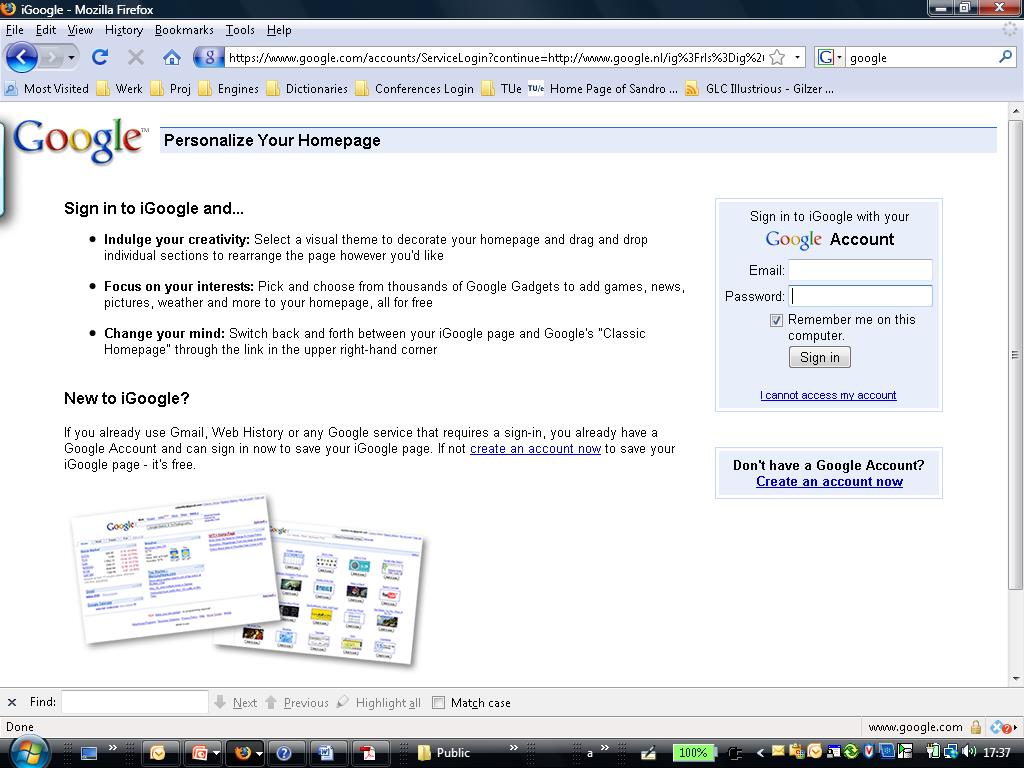Open the Help menu
This screenshot has height=768, width=1024.
point(279,30)
